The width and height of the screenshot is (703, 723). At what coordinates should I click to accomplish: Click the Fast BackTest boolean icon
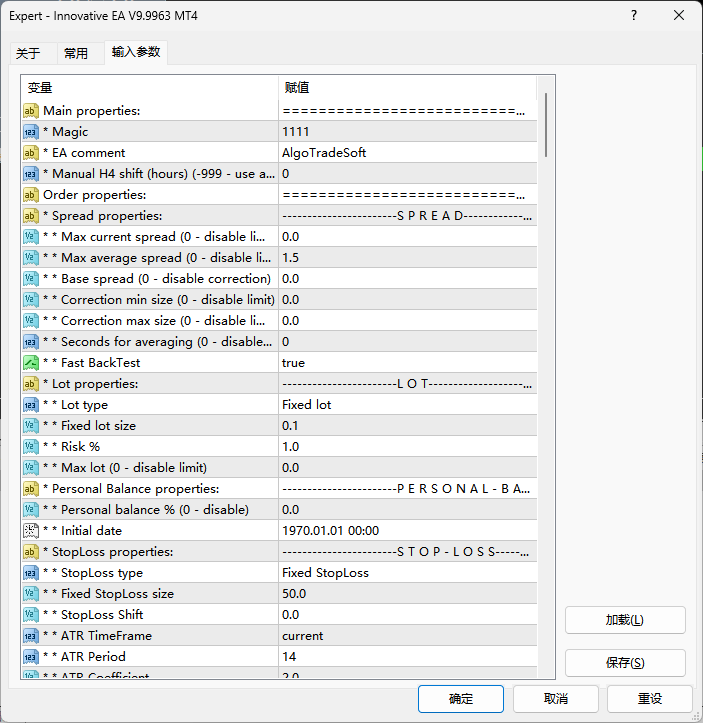tap(31, 363)
